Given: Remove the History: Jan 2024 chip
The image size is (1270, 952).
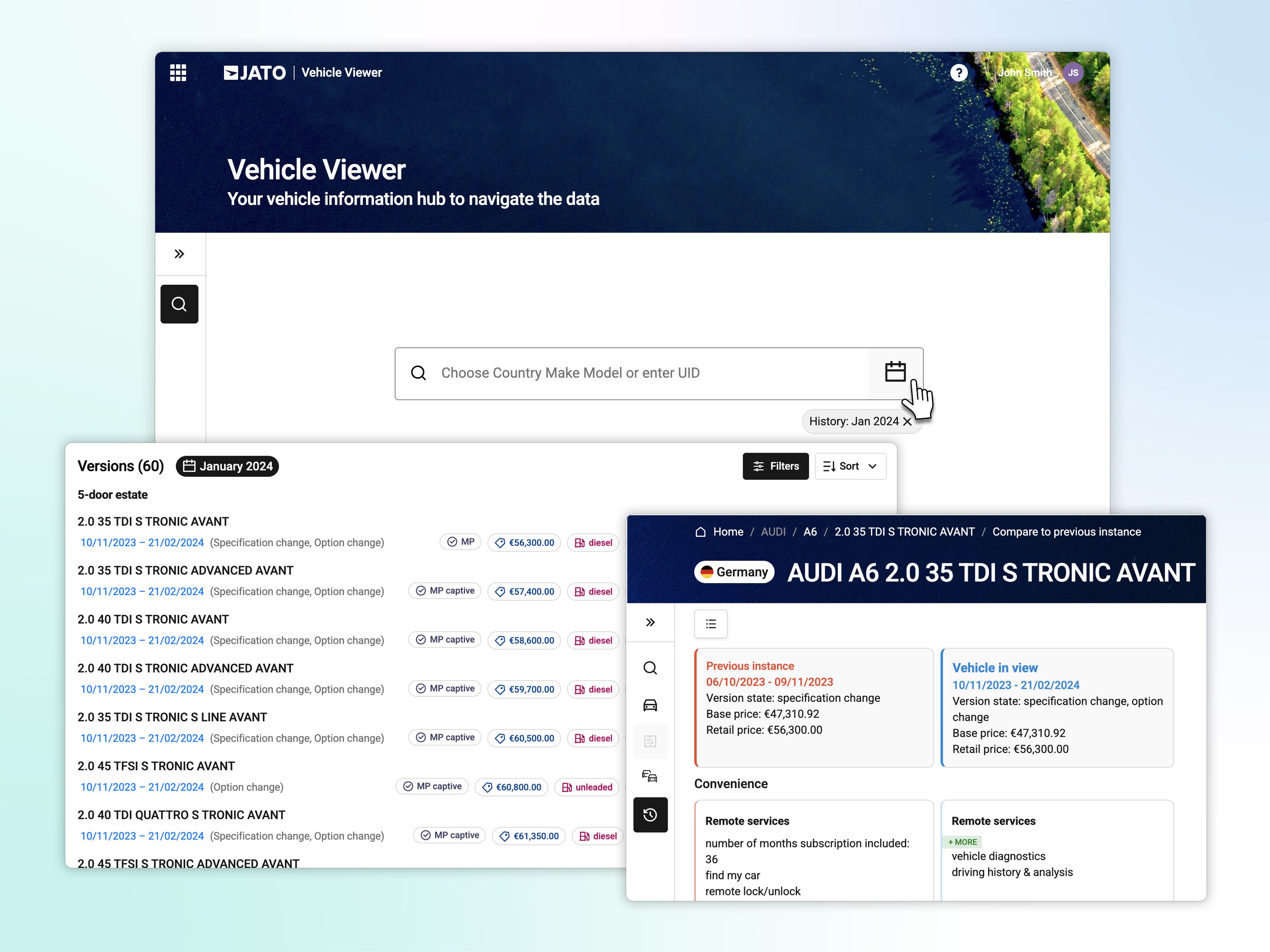Looking at the screenshot, I should (x=907, y=422).
